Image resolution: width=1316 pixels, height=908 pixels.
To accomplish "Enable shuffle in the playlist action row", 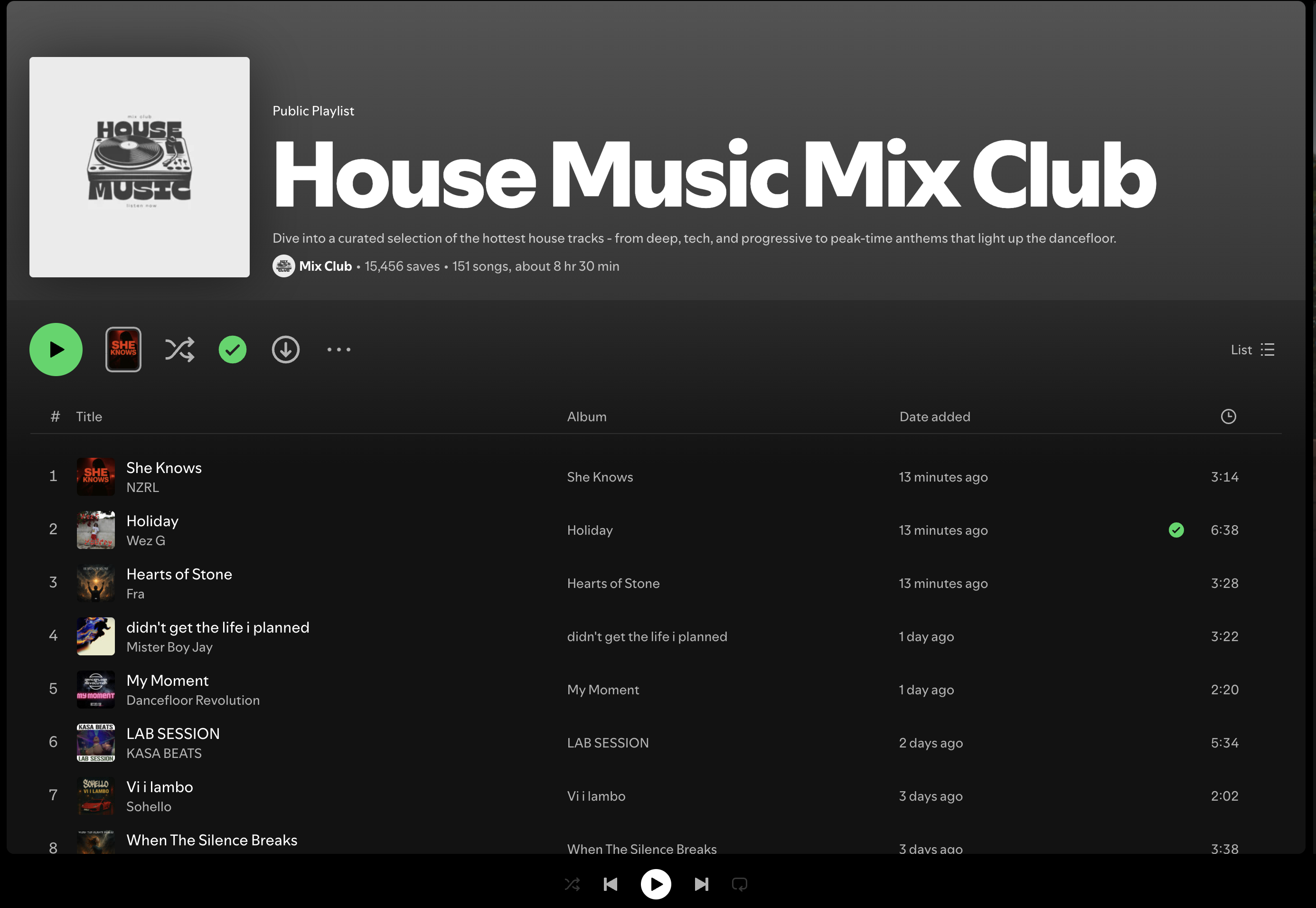I will [x=180, y=350].
